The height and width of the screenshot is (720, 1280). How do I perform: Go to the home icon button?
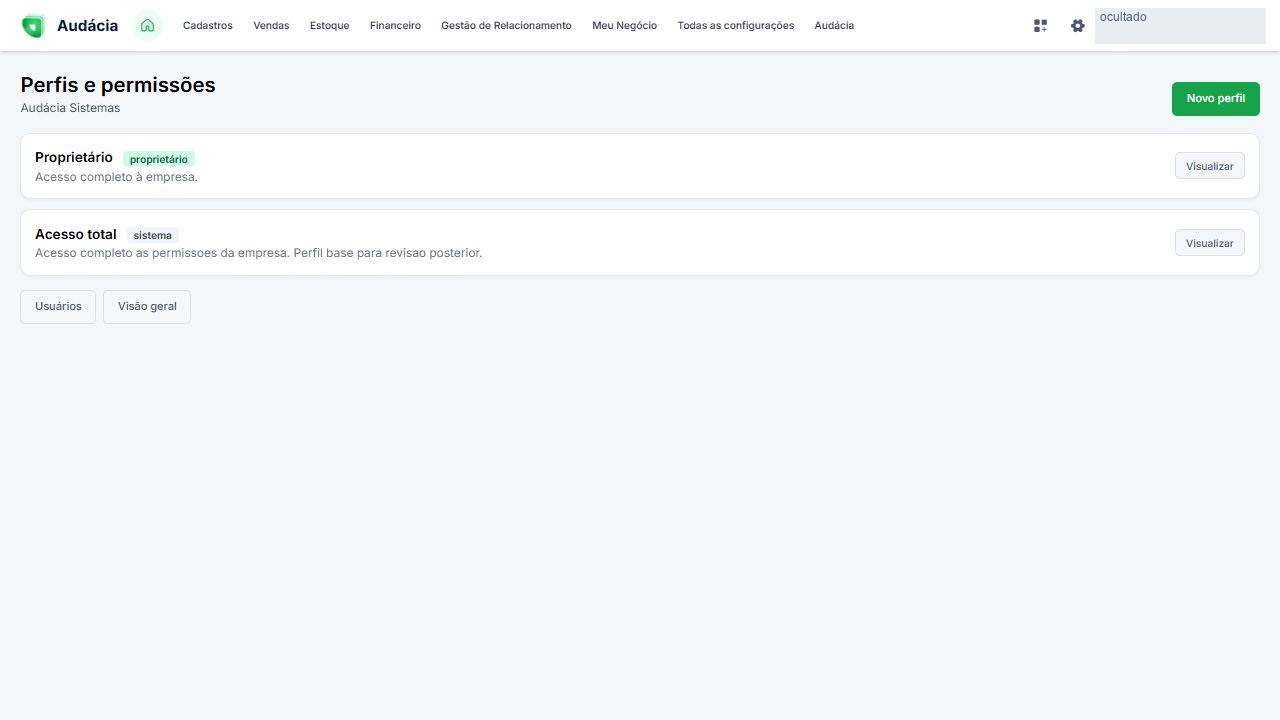tap(147, 26)
